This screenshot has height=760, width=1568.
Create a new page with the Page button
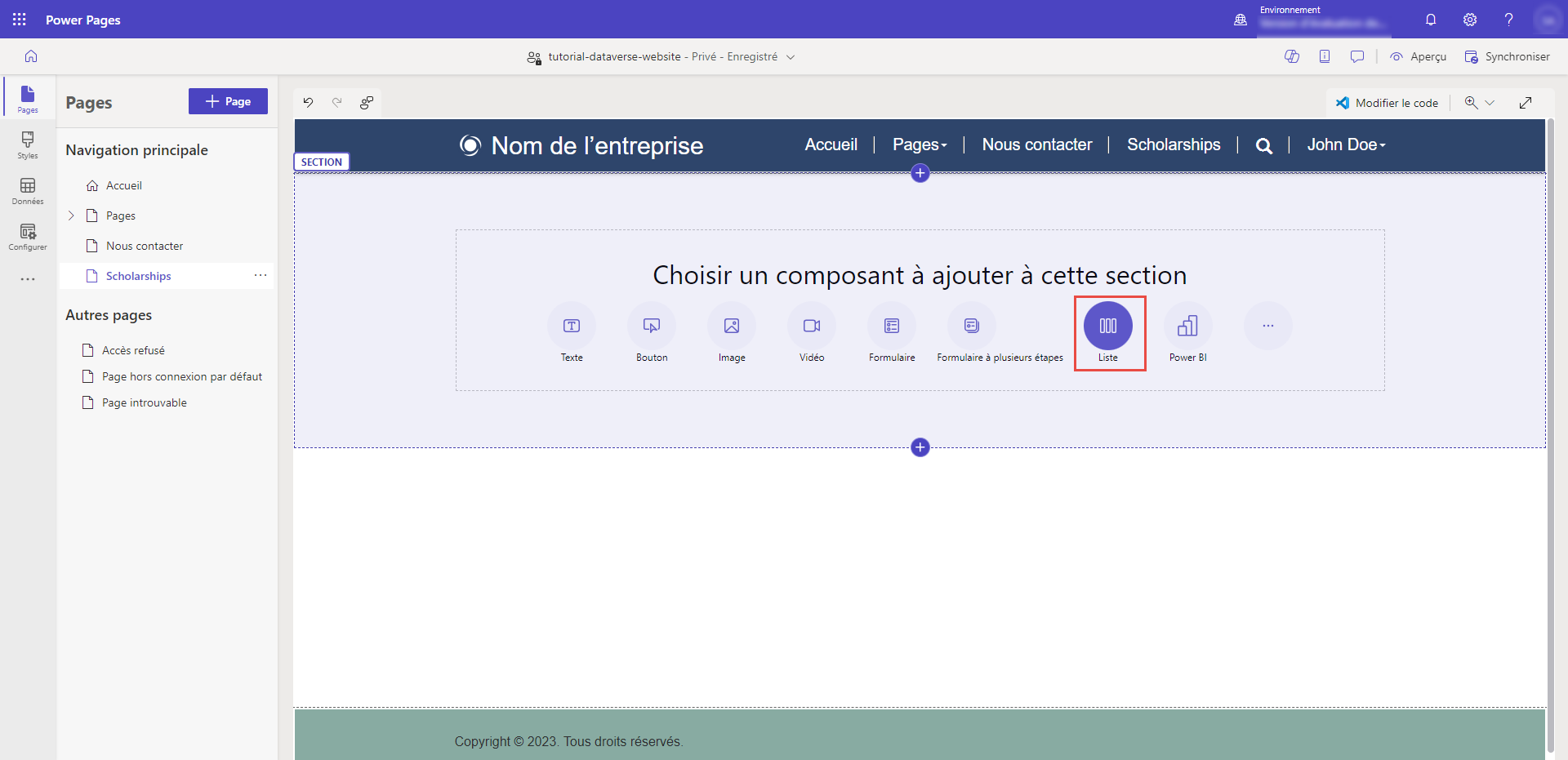click(x=228, y=100)
